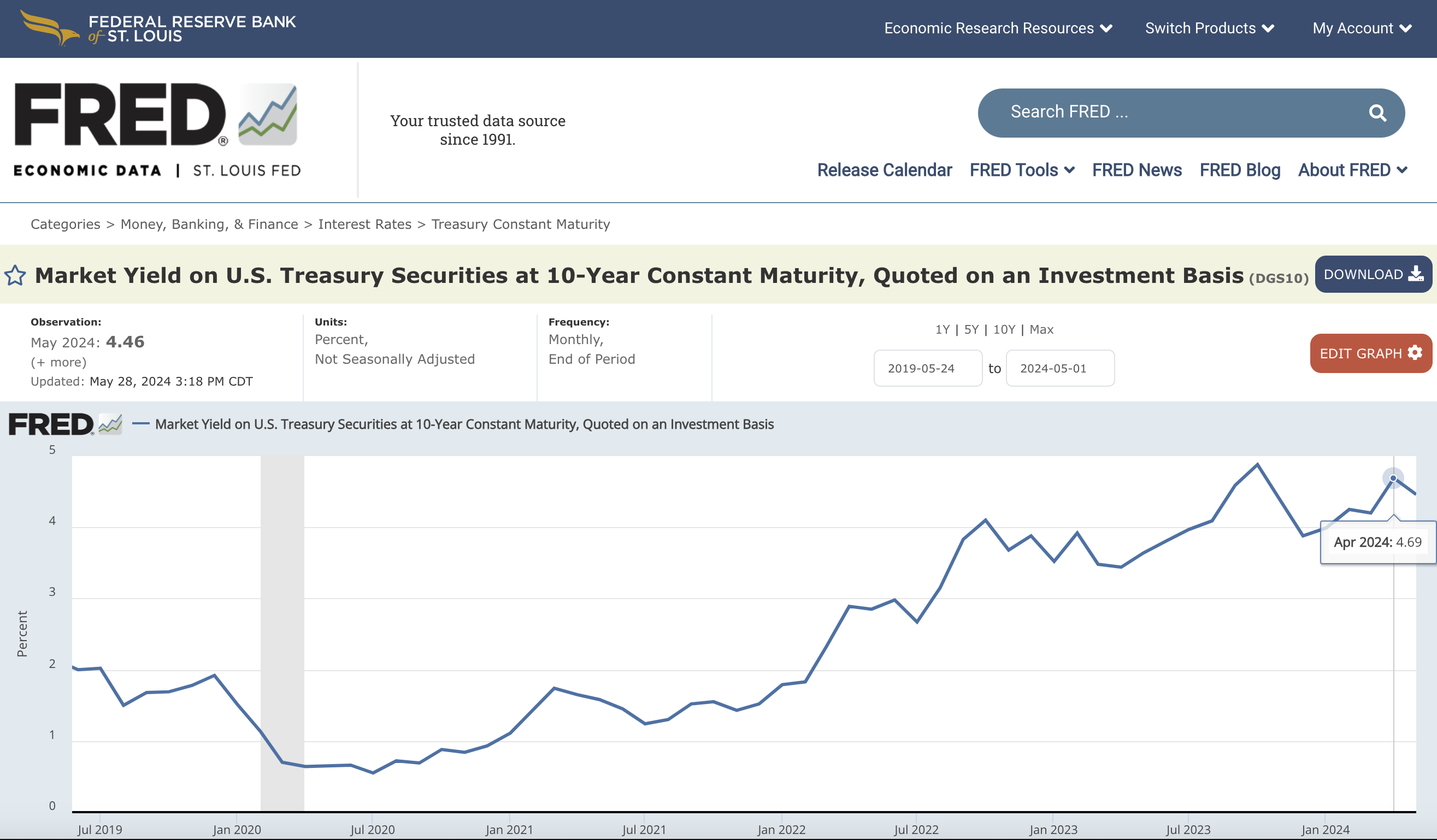Click the Apr 2024 data point marker
Image resolution: width=1437 pixels, height=840 pixels.
(x=1393, y=478)
